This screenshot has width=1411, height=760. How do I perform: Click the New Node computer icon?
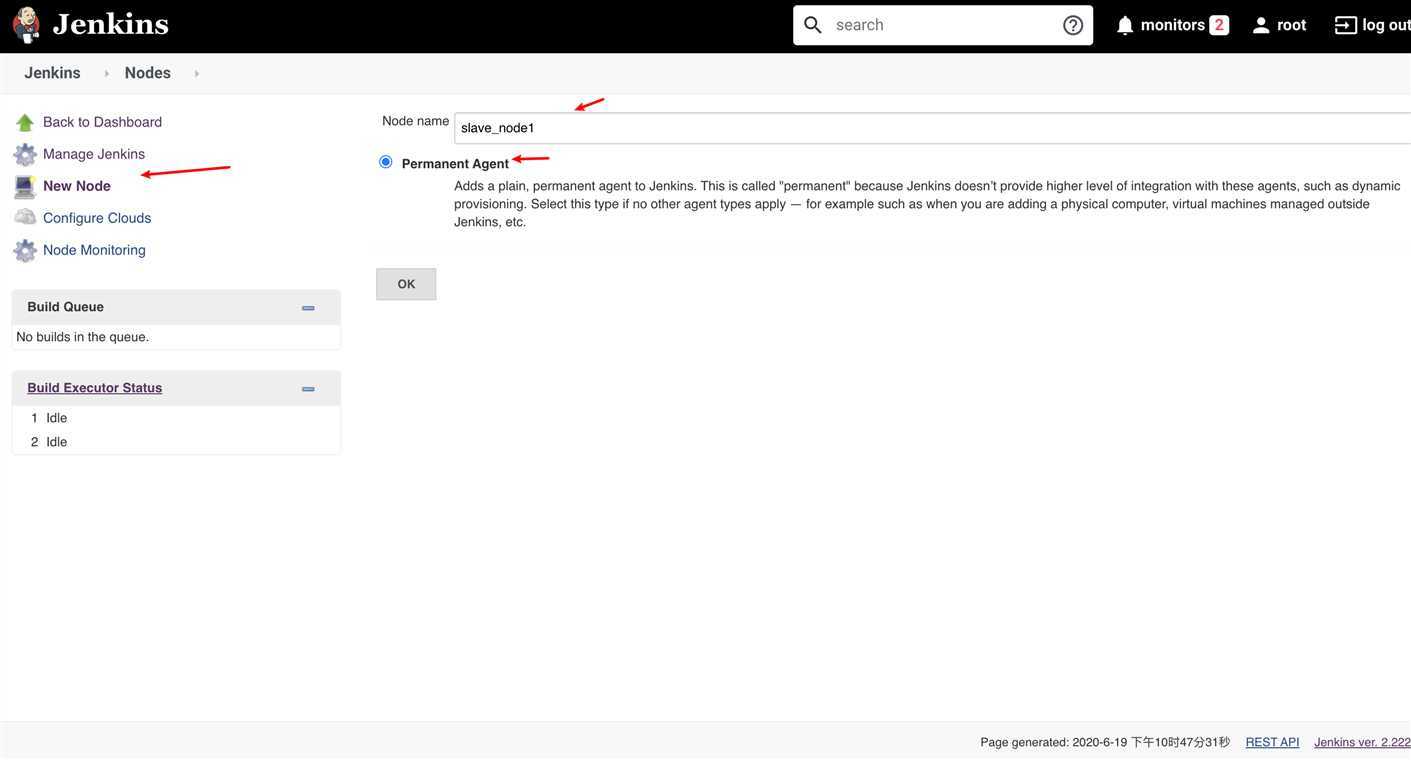click(x=25, y=186)
